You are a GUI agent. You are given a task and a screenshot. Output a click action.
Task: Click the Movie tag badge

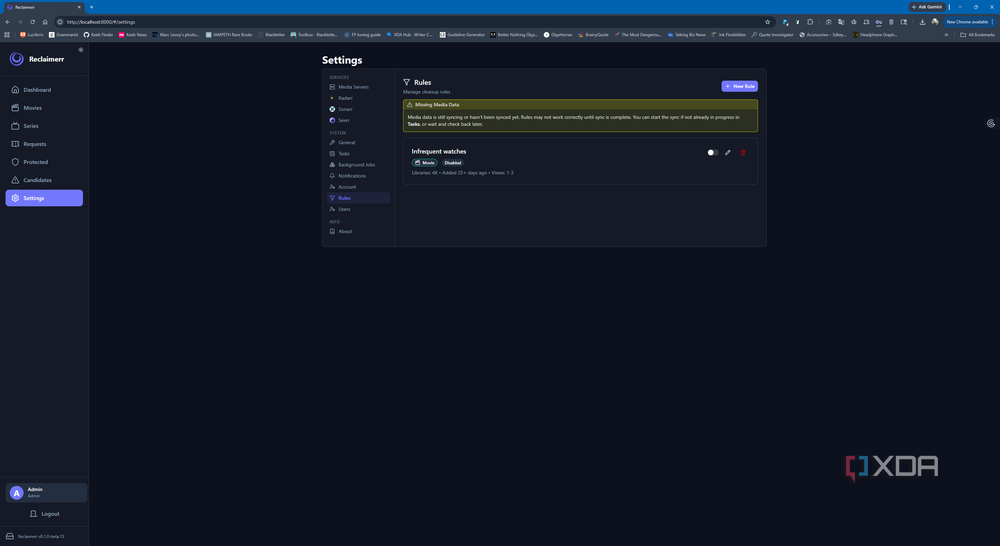pos(424,163)
